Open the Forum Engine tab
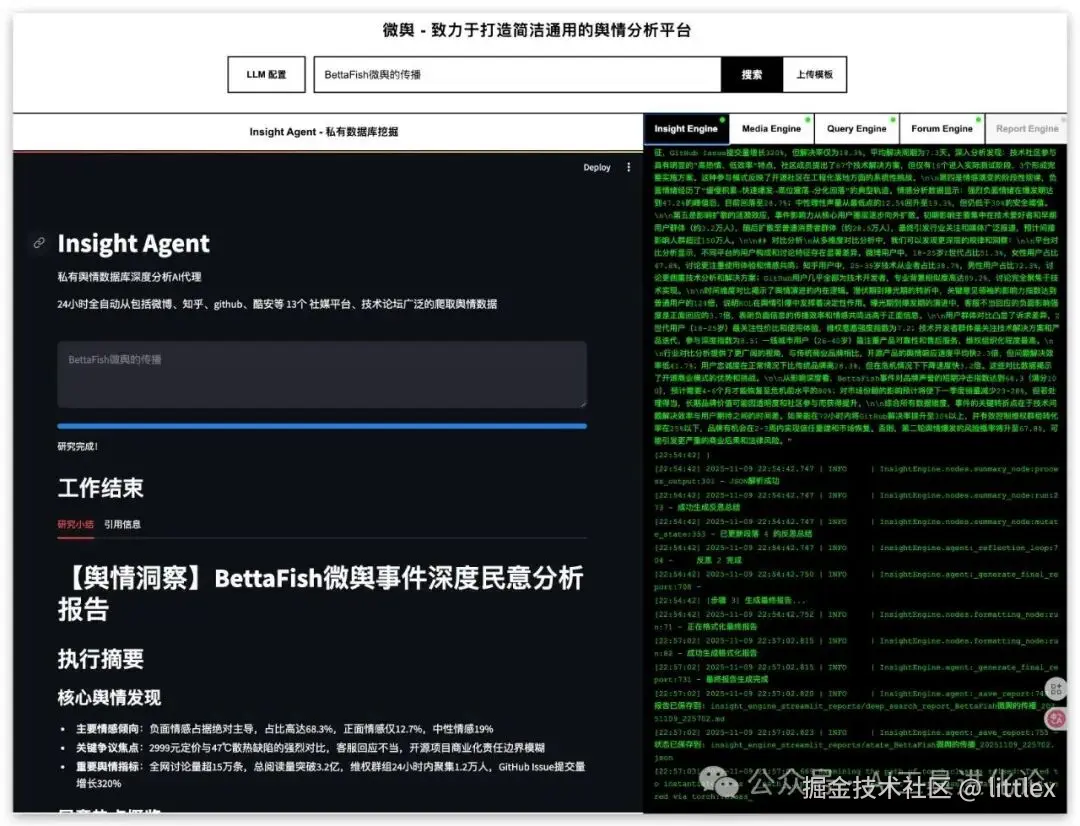 pos(942,128)
